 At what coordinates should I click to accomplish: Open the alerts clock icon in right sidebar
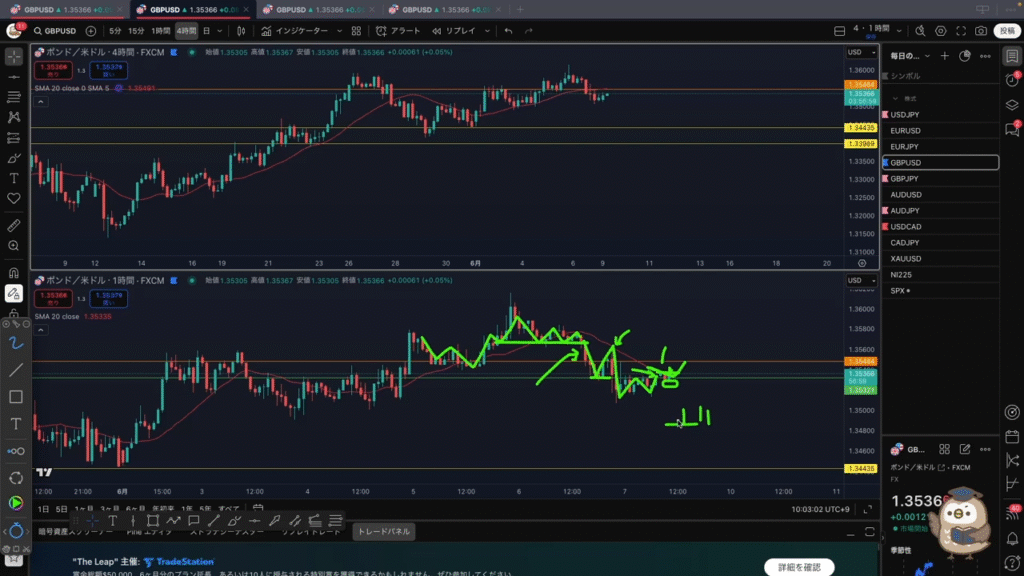[1012, 80]
